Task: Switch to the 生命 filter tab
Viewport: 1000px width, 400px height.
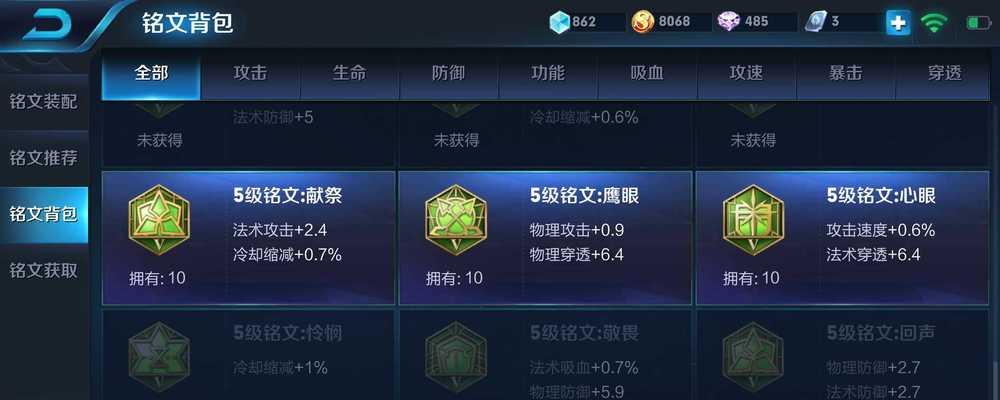Action: click(349, 73)
